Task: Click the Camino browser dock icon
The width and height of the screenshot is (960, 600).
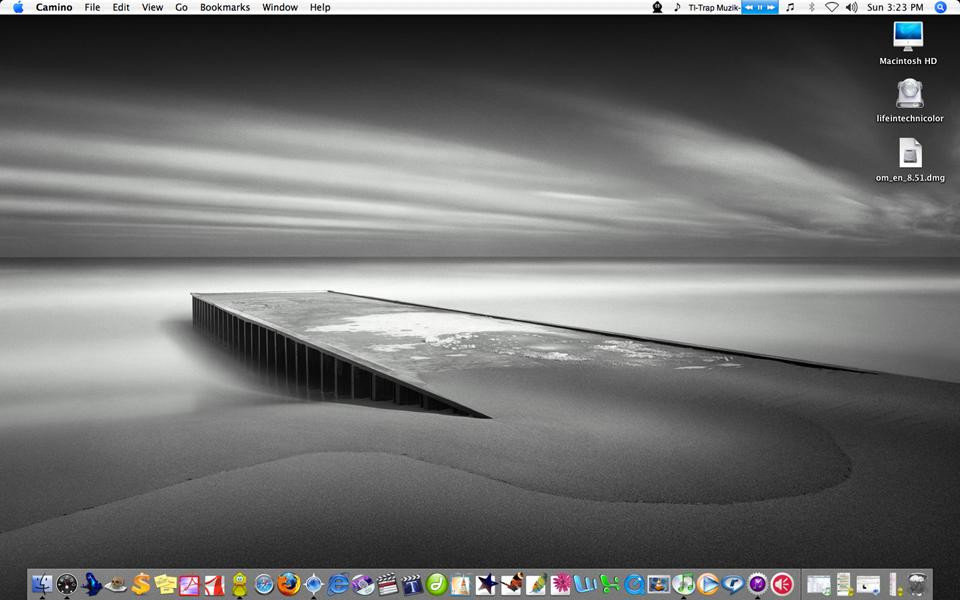Action: coord(313,584)
